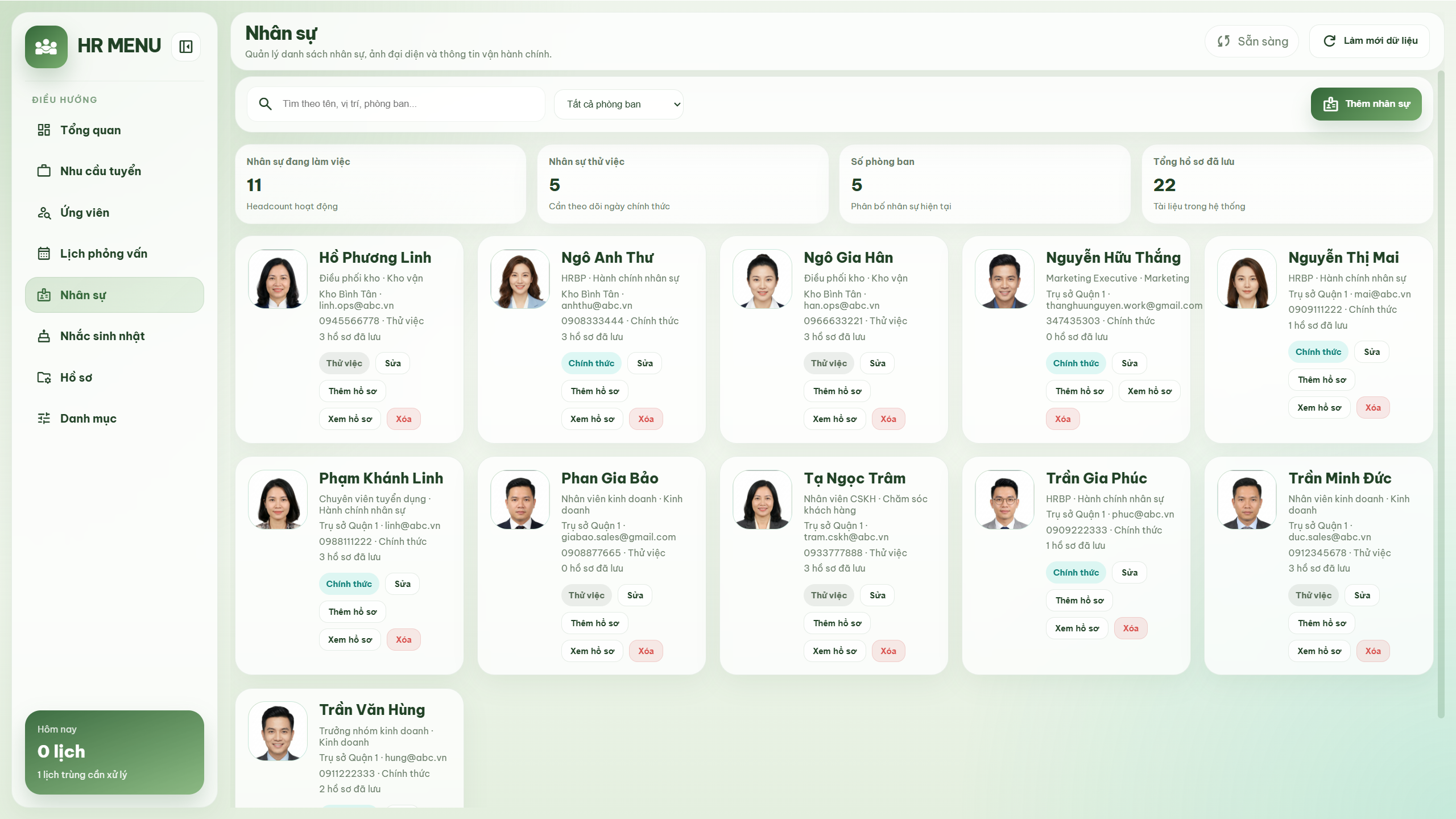
Task: Open the Tất cả phòng ban dropdown
Action: (618, 104)
